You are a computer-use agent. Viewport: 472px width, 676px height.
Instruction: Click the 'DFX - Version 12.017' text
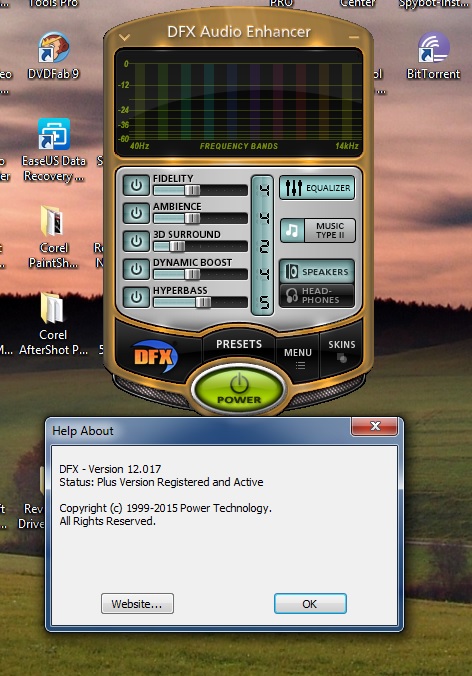coord(110,469)
